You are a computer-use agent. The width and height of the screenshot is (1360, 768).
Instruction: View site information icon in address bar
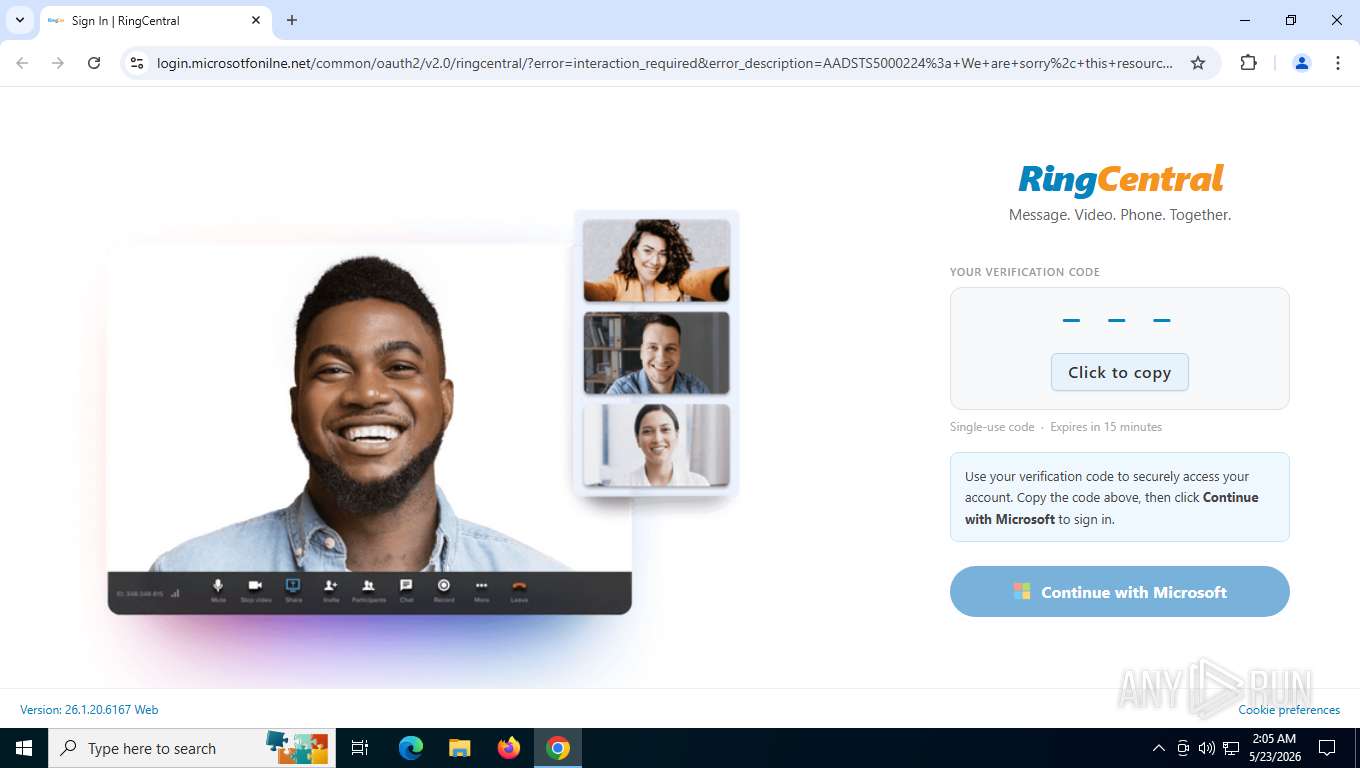tap(138, 63)
